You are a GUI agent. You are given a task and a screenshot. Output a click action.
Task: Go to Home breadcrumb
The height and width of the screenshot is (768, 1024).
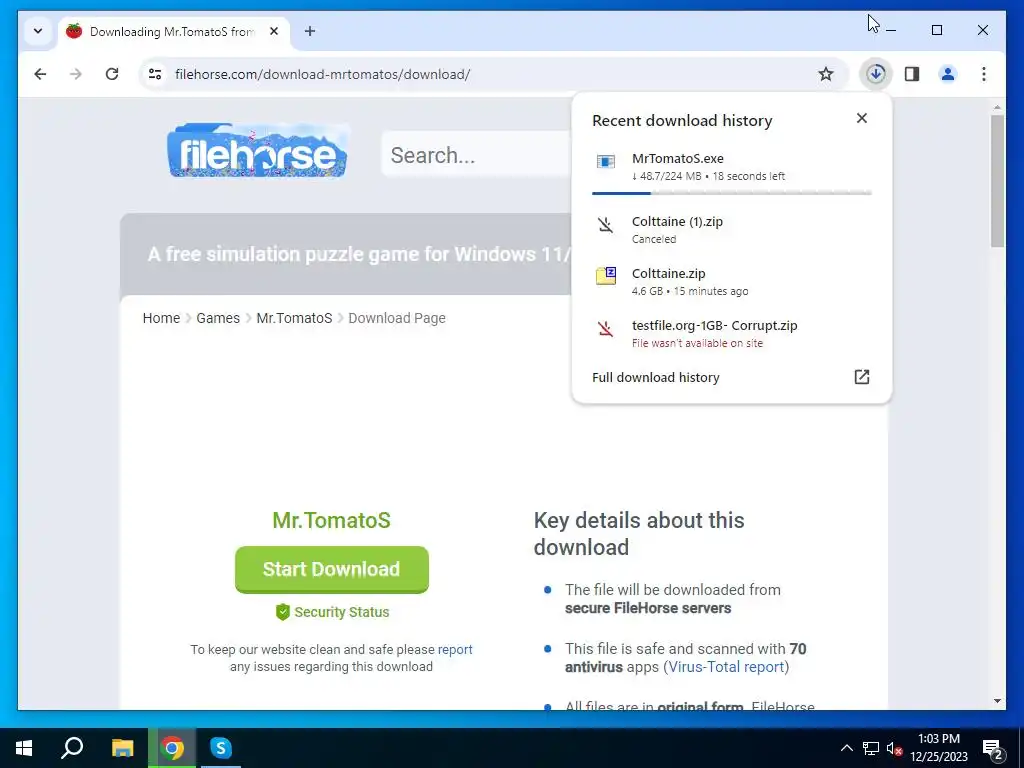161,318
